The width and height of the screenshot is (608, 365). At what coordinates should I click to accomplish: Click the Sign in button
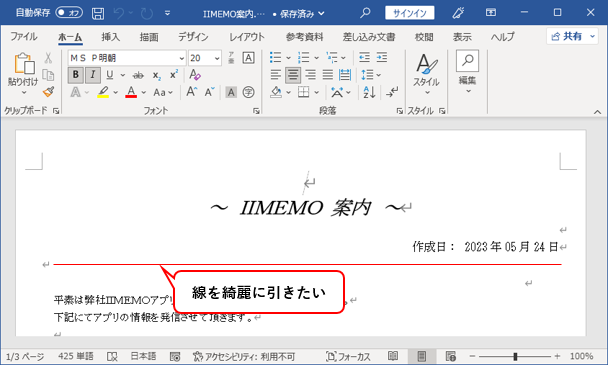pyautogui.click(x=409, y=13)
